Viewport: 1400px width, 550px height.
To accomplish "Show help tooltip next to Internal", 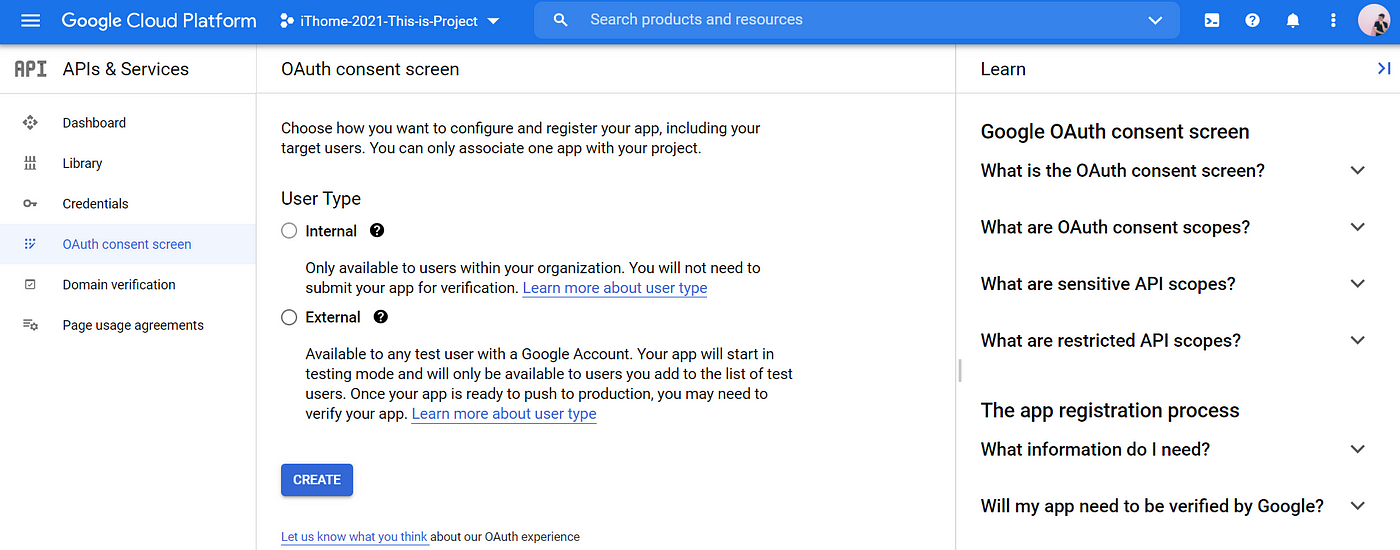I will coord(377,231).
